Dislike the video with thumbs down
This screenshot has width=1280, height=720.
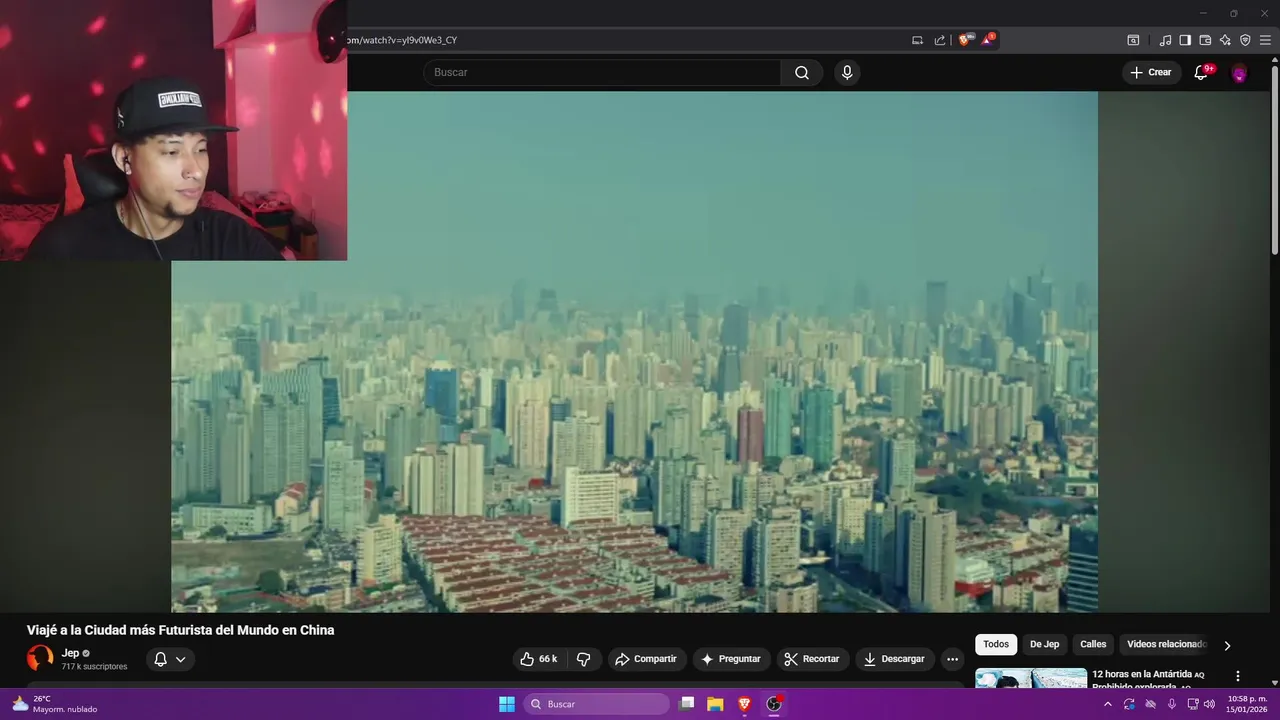coord(584,659)
